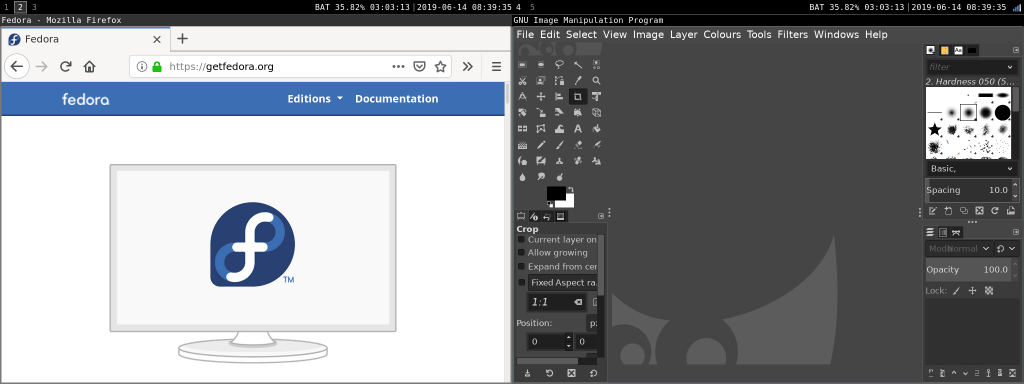
Task: Reload the page in Firefox
Action: [65, 66]
